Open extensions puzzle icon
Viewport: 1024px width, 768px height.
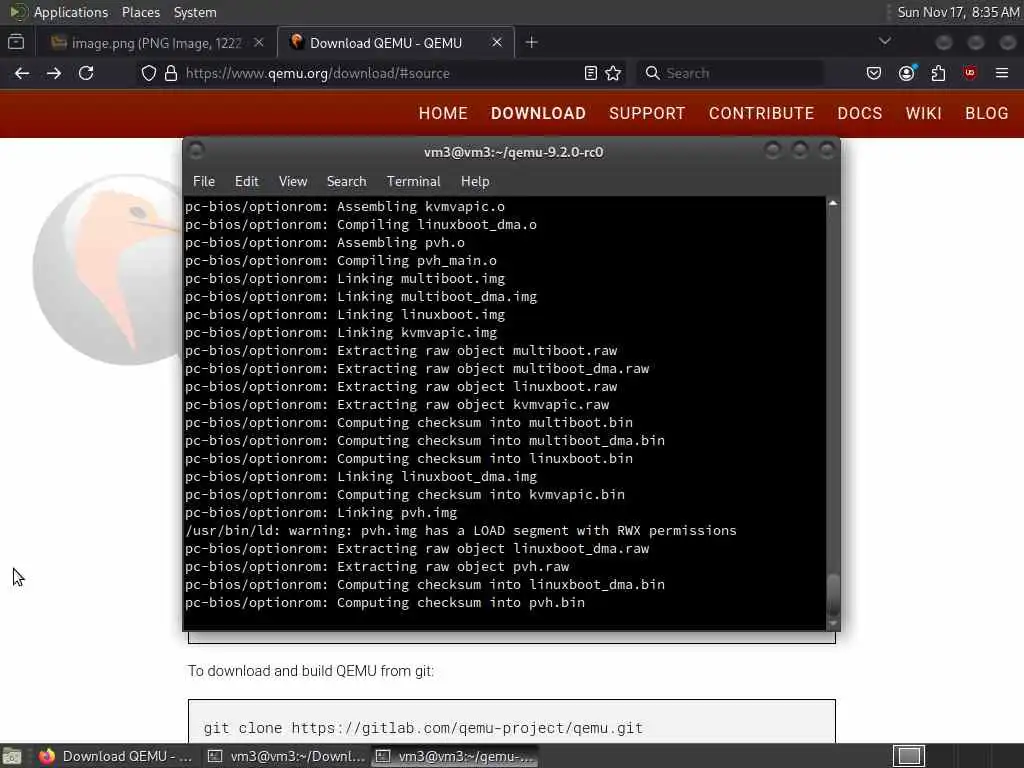938,73
